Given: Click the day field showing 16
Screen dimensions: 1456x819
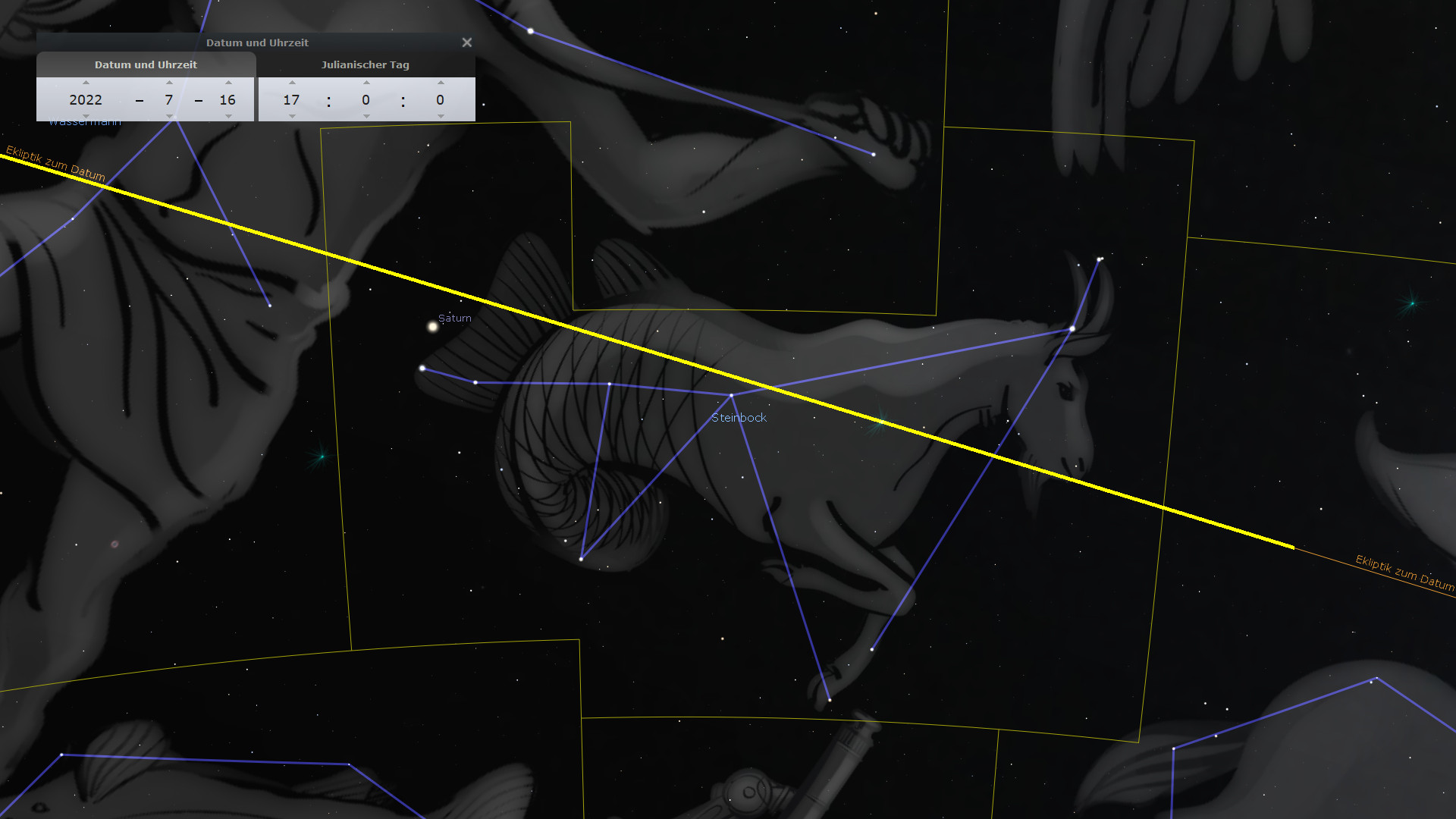Looking at the screenshot, I should click(227, 99).
